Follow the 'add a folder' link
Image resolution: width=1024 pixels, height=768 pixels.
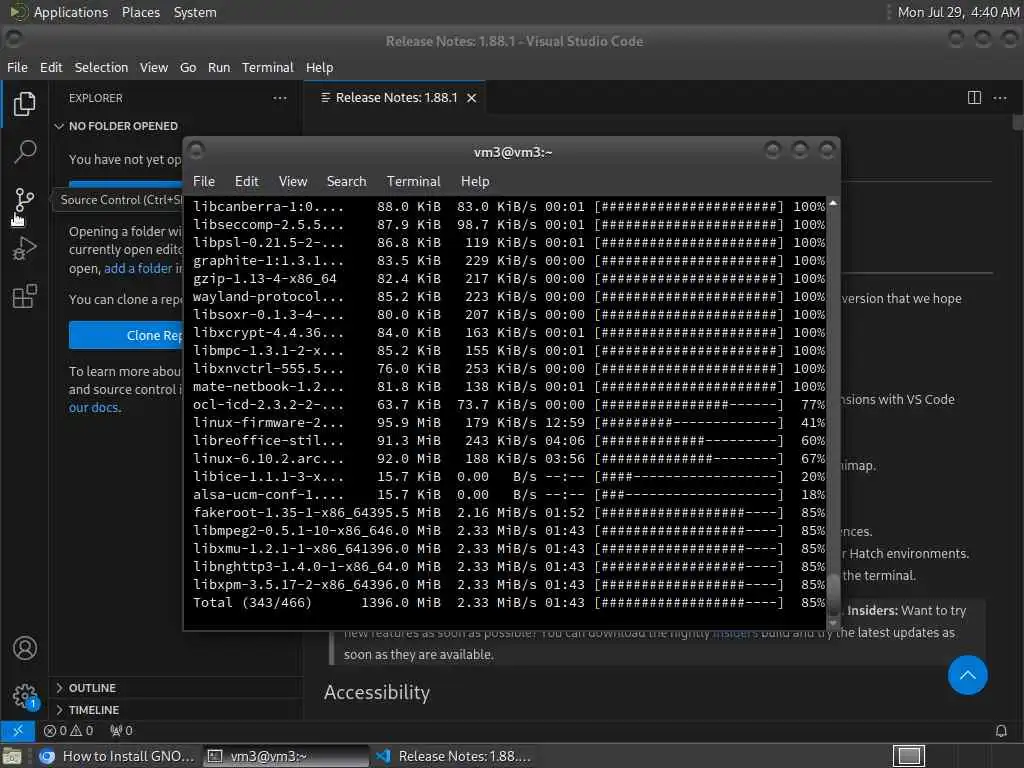click(x=138, y=268)
